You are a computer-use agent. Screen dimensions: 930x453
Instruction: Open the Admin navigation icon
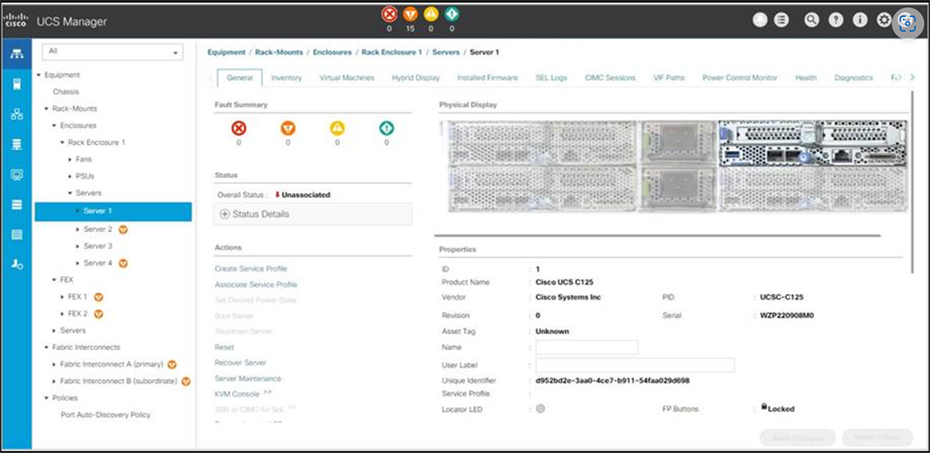(17, 264)
